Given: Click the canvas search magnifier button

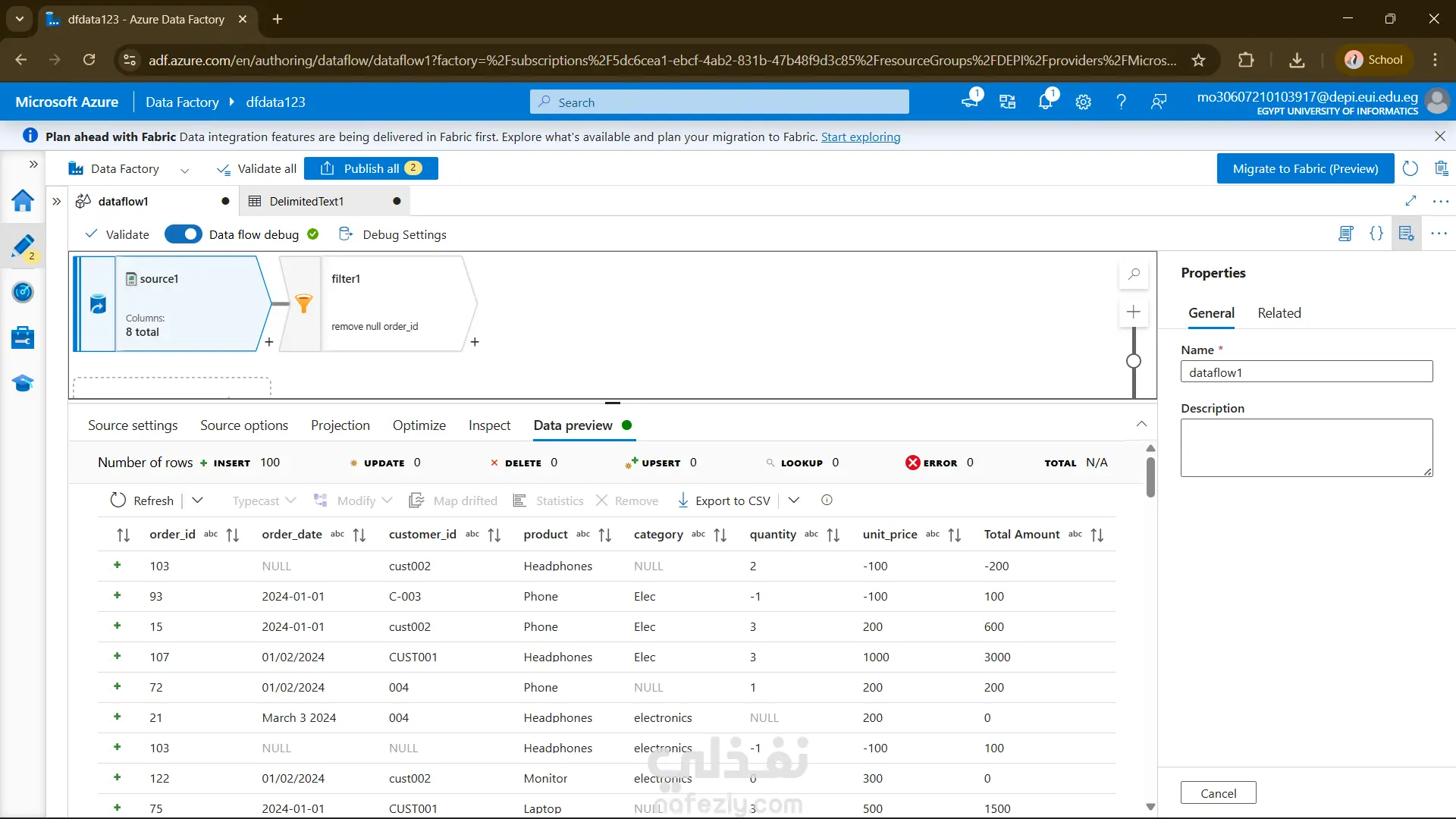Looking at the screenshot, I should click(x=1134, y=274).
